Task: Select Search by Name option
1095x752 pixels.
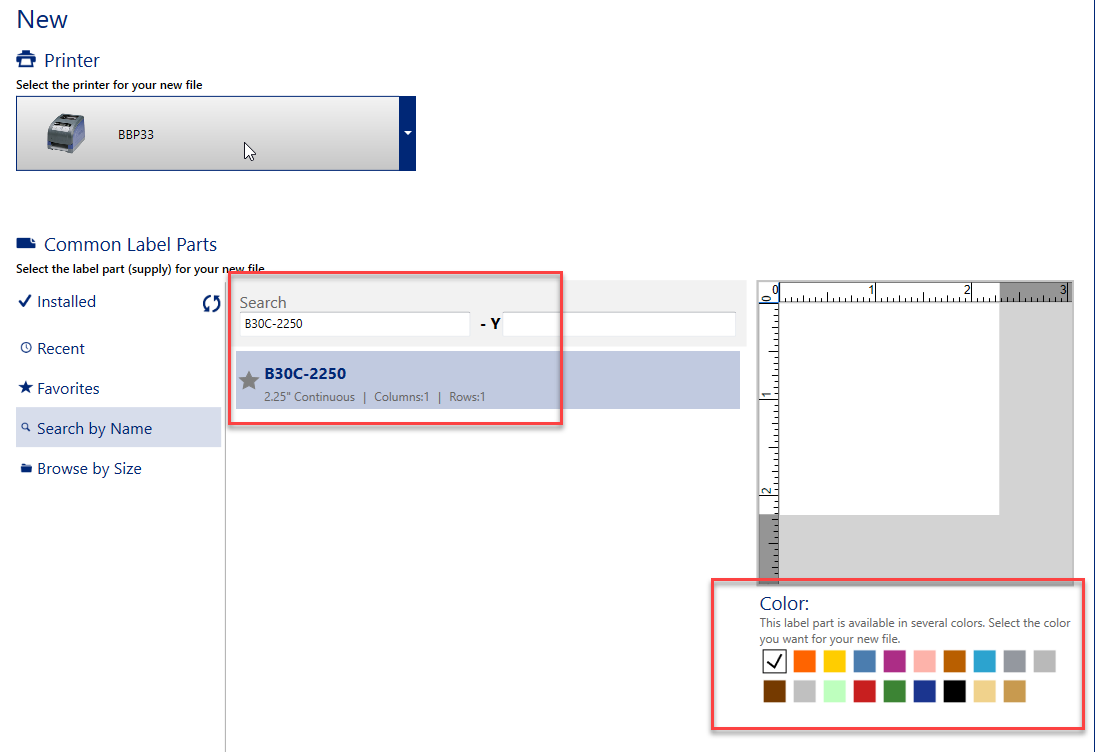Action: coord(94,429)
